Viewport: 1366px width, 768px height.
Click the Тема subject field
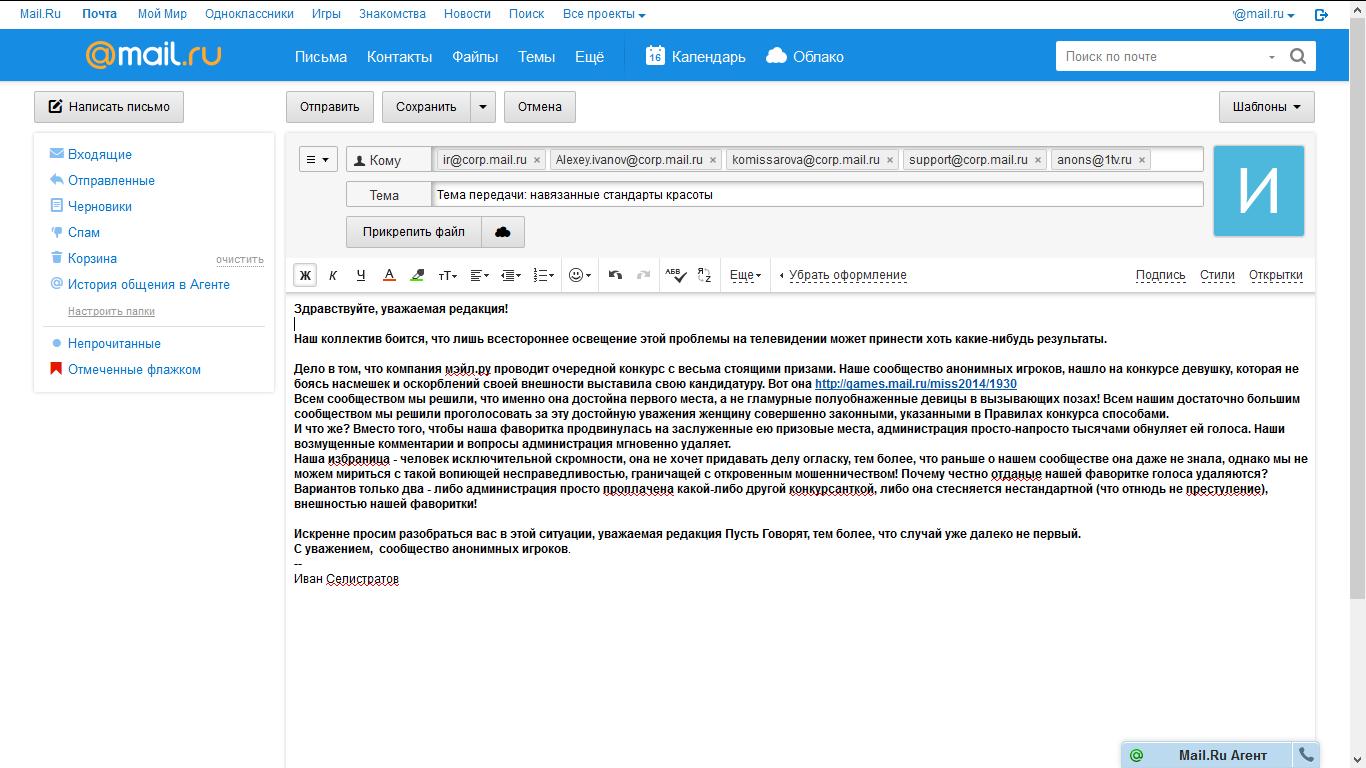pyautogui.click(x=818, y=195)
